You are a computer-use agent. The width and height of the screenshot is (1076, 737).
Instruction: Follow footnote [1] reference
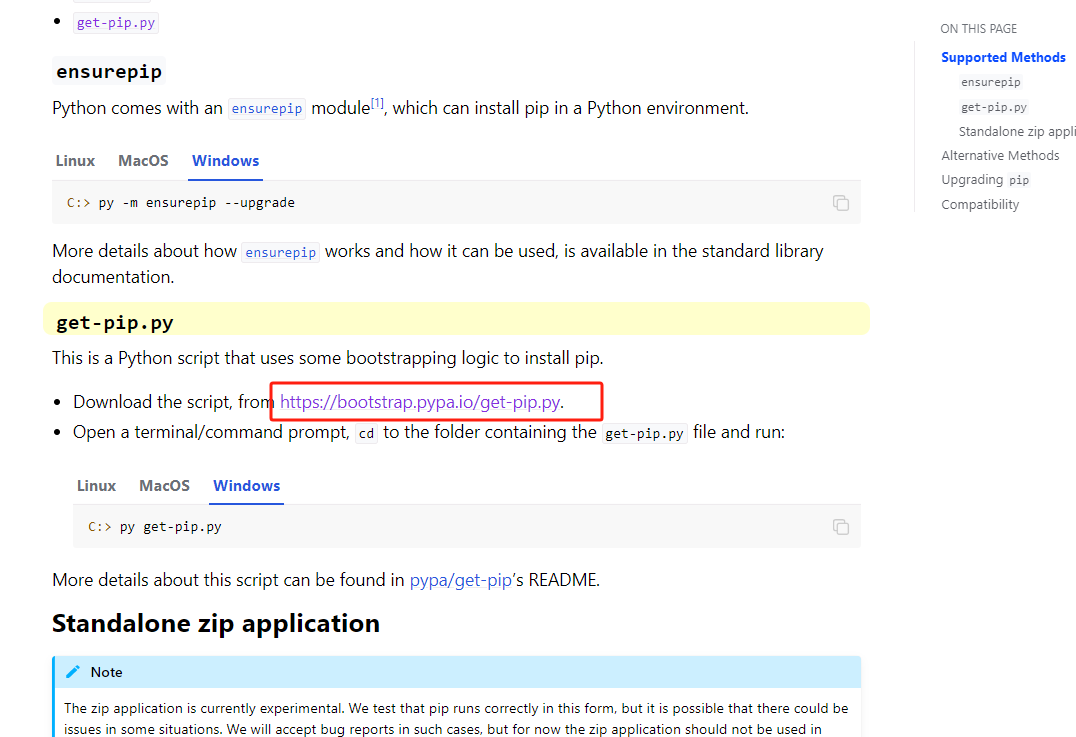tap(377, 103)
